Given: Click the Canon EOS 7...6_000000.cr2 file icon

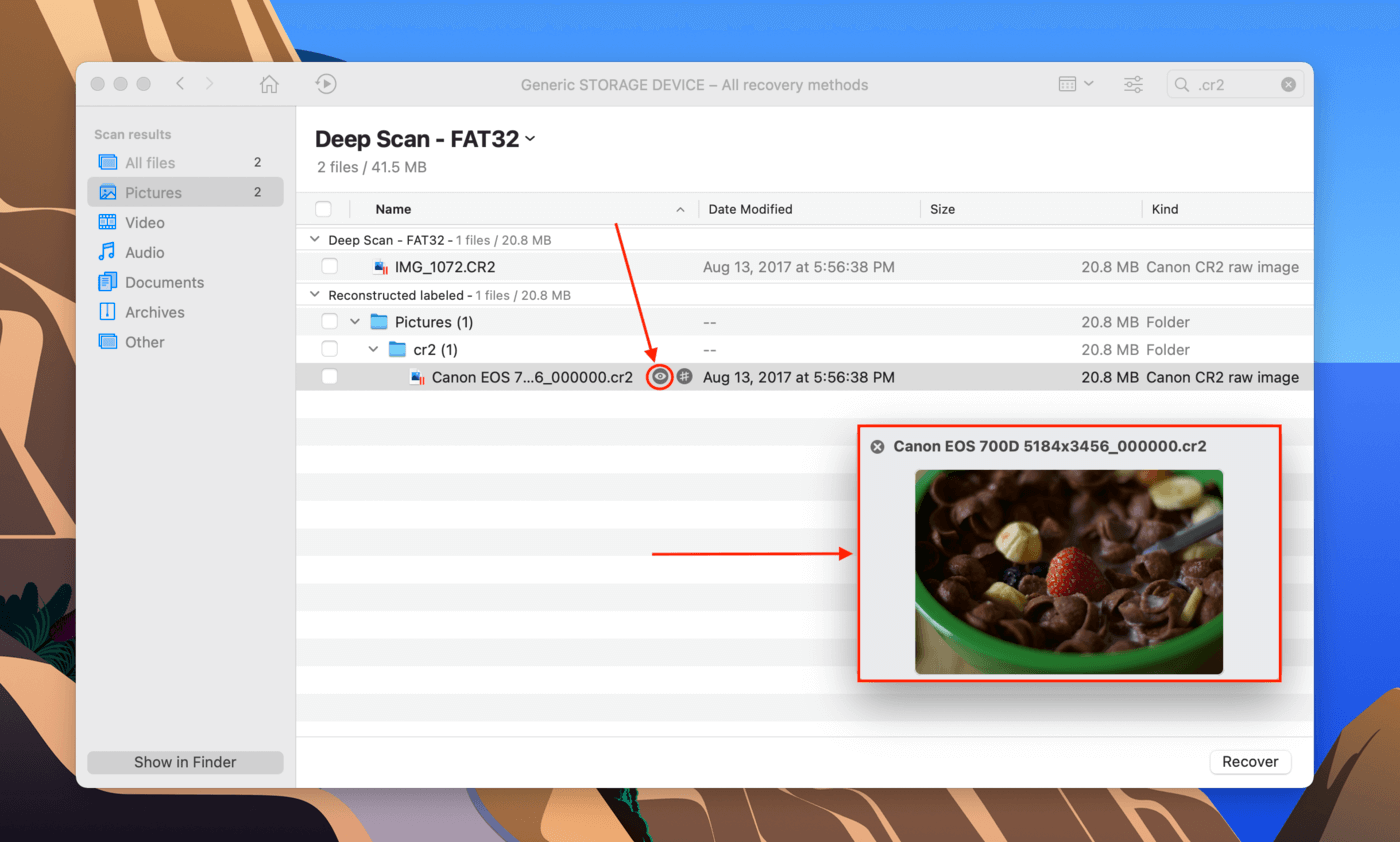Looking at the screenshot, I should [417, 377].
